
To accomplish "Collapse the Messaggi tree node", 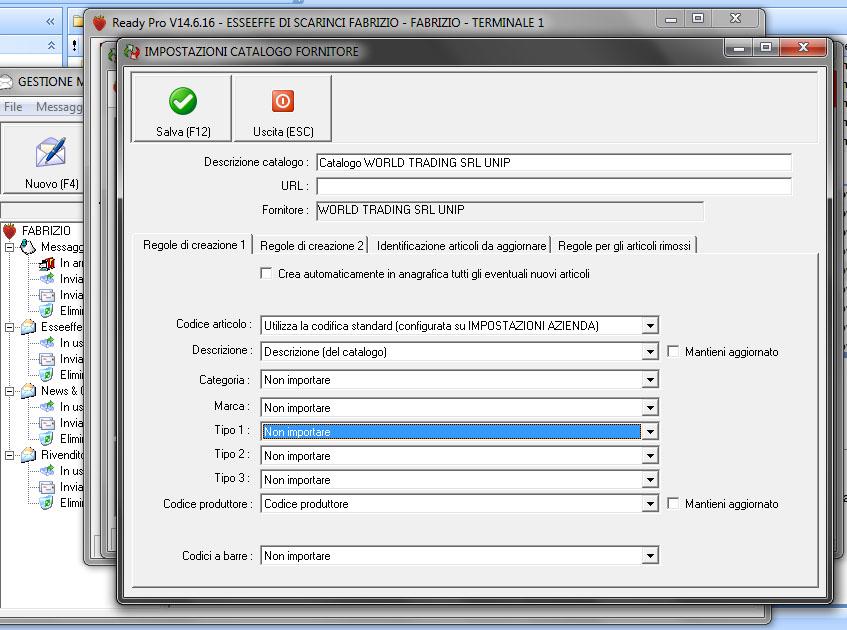I will click(x=9, y=247).
